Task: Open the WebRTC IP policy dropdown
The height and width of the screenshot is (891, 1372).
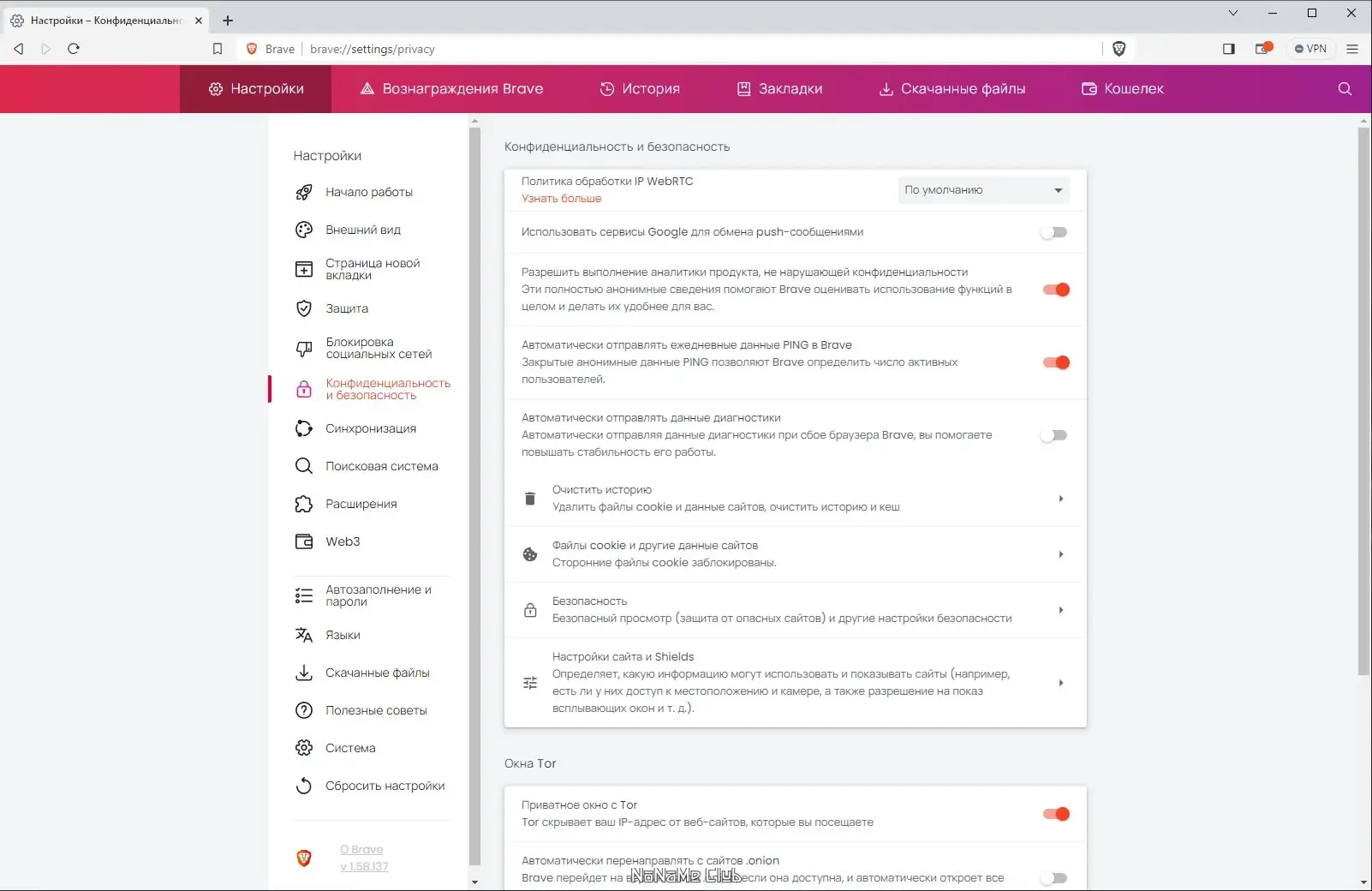Action: click(983, 189)
